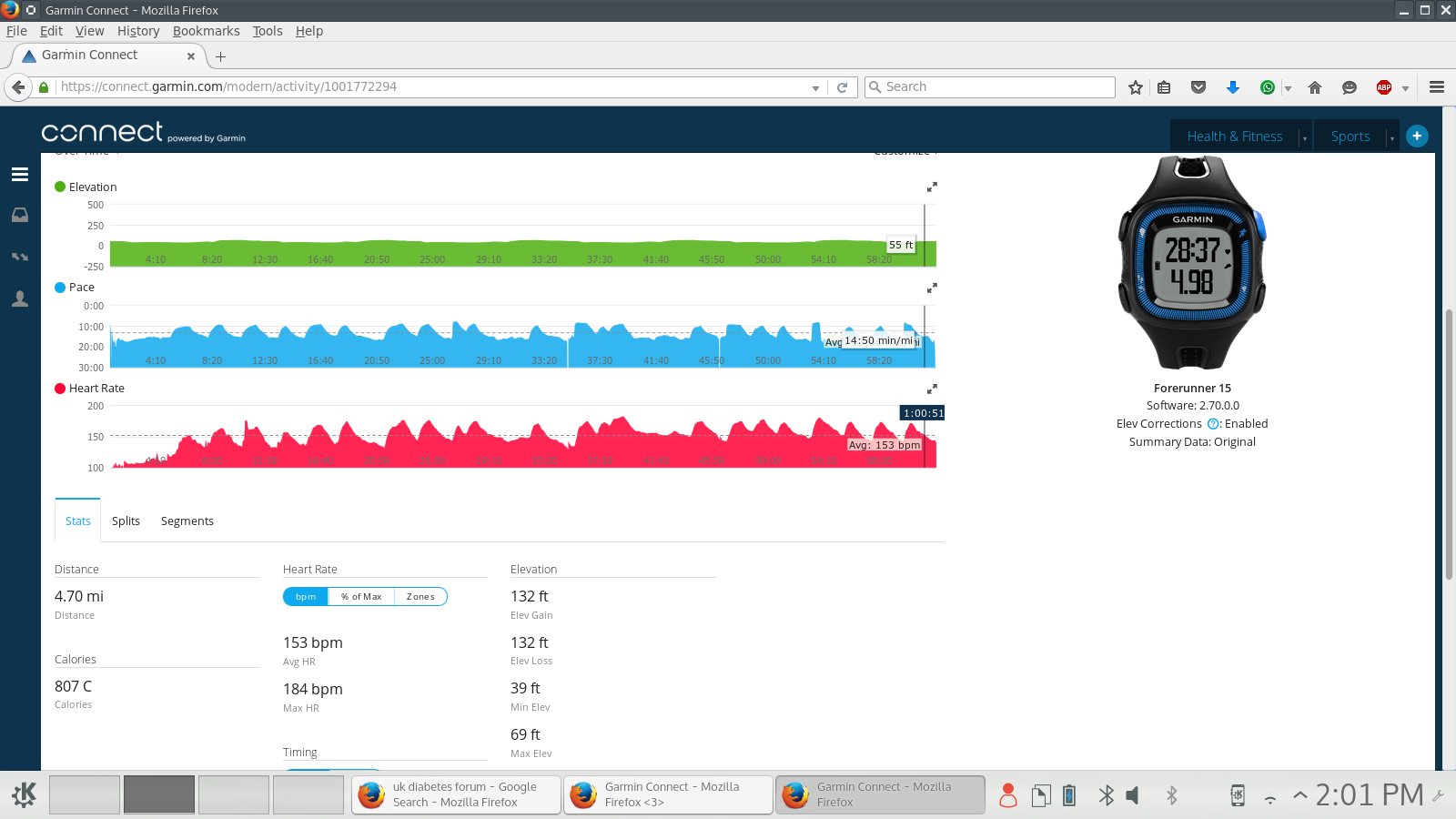Click the 1:00:51 chart time marker
The height and width of the screenshot is (819, 1456).
point(923,413)
